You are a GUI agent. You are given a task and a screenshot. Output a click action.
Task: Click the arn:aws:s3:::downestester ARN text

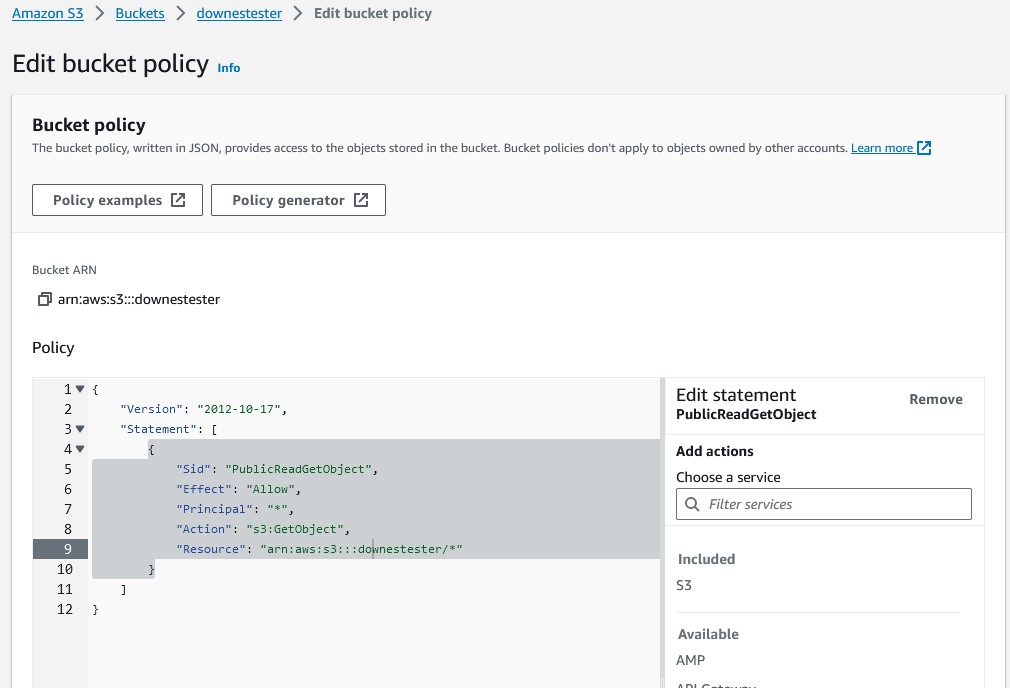tap(138, 299)
